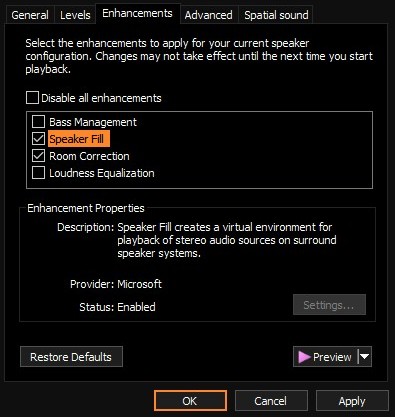Select the highlighted Speaker Fill list item
Image resolution: width=395 pixels, height=417 pixels.
click(x=79, y=139)
